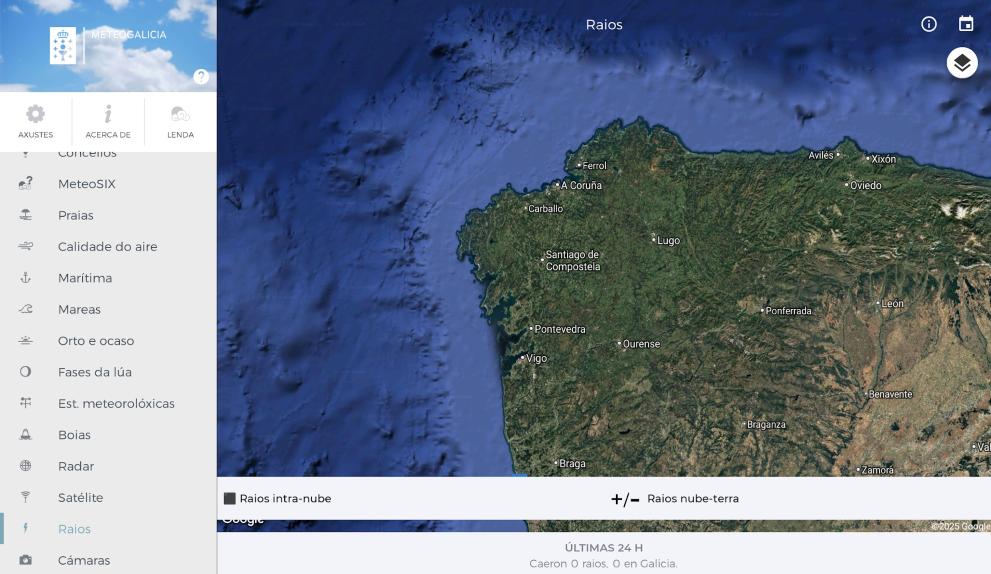Click the Ponferrada city label on map

(x=788, y=311)
